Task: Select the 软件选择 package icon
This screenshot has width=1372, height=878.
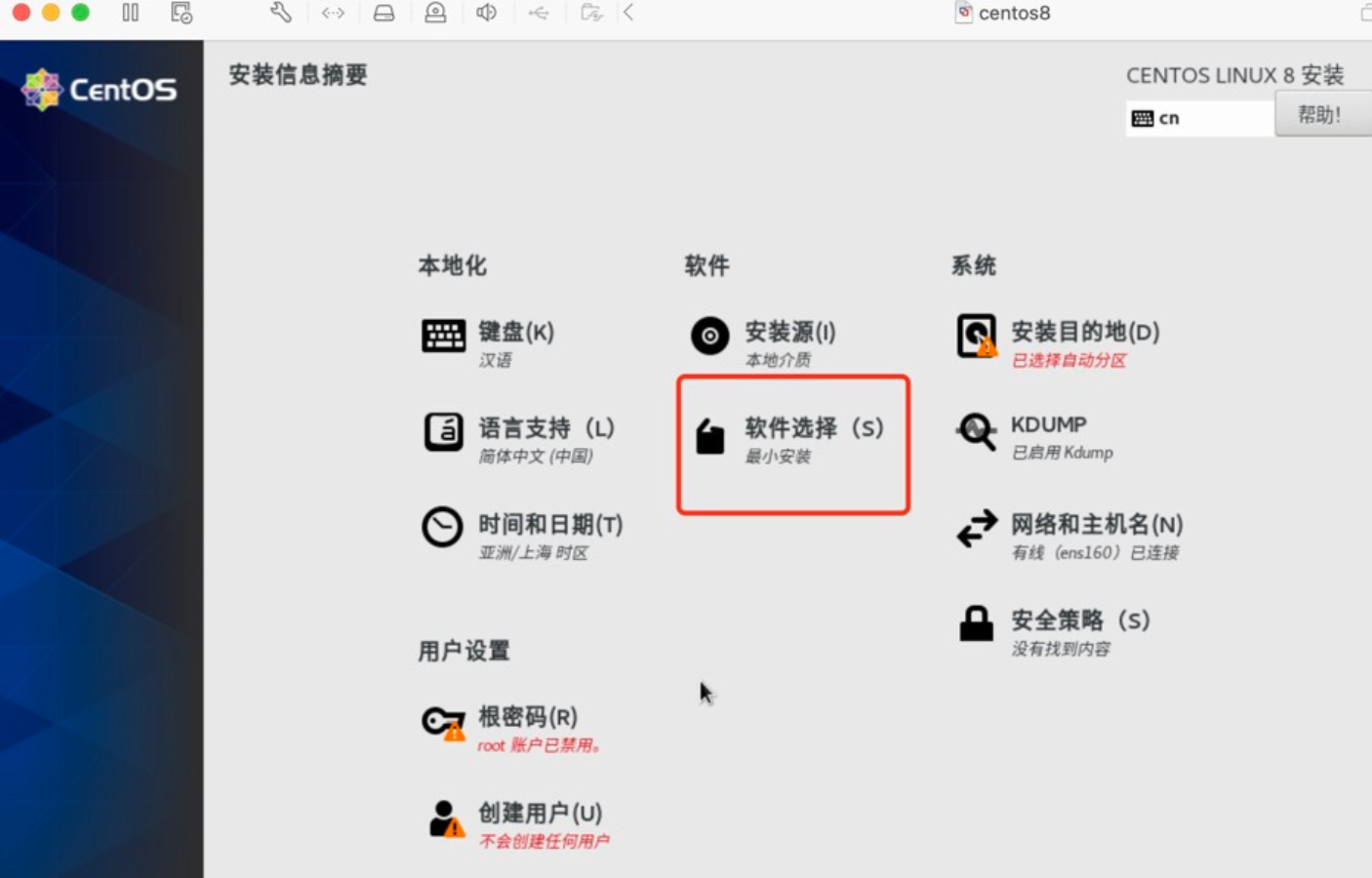Action: pos(709,436)
